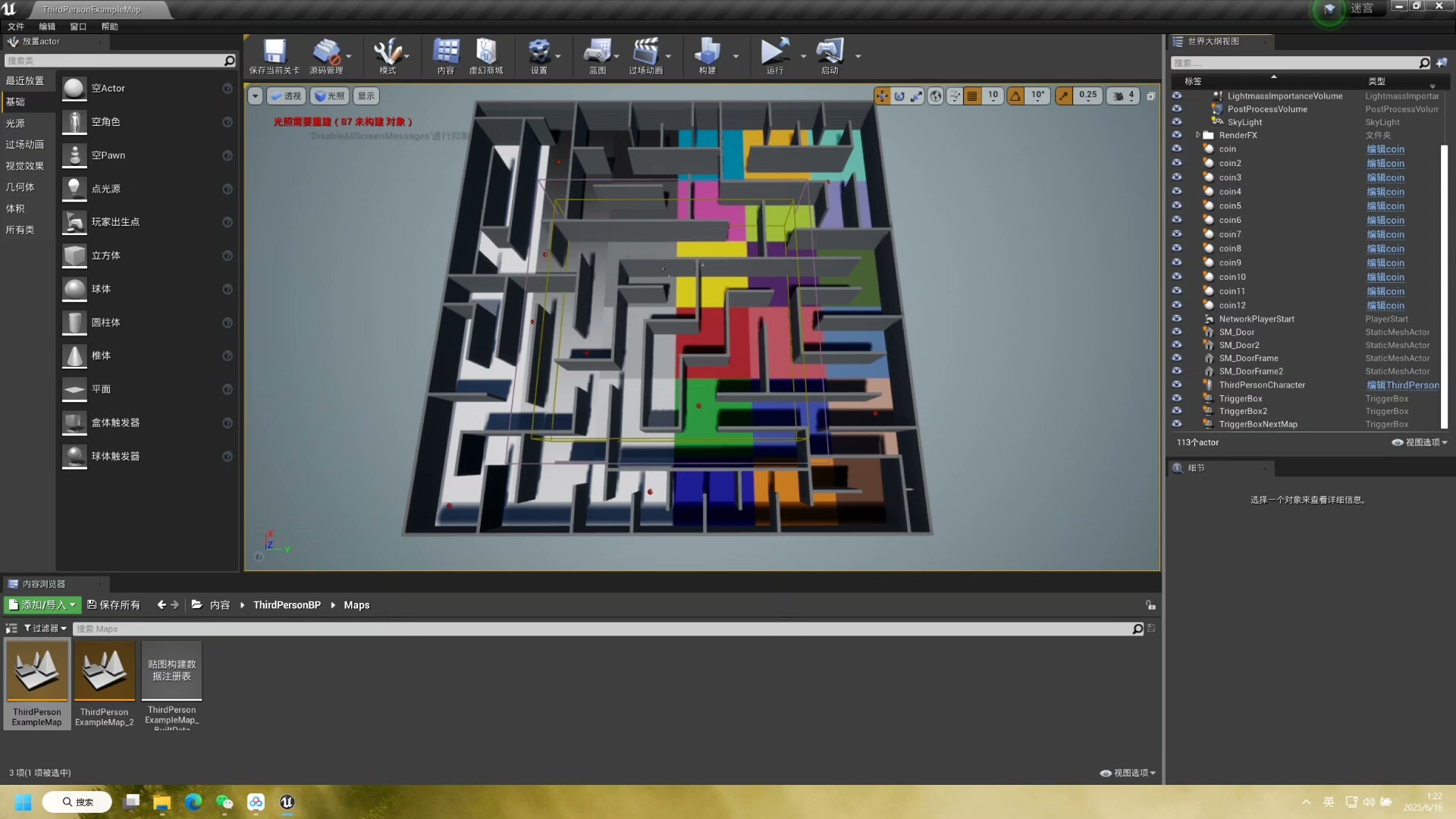Open the File (文件) menu
1456x819 pixels.
15,27
